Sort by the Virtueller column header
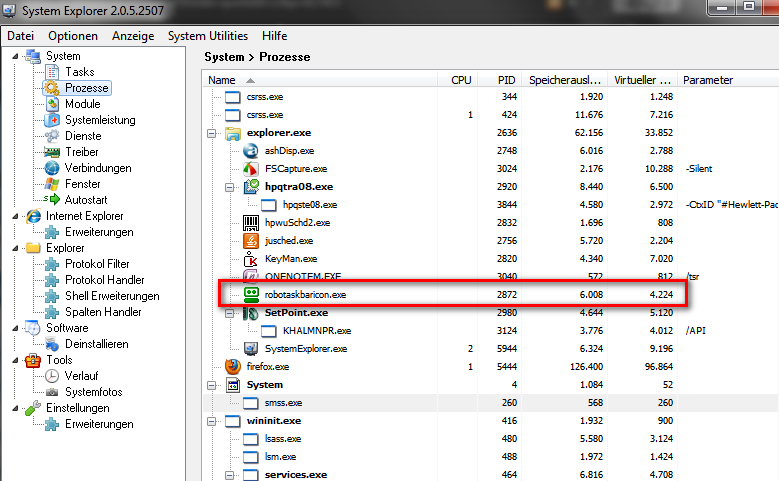Screen dimensions: 779x481 643,80
